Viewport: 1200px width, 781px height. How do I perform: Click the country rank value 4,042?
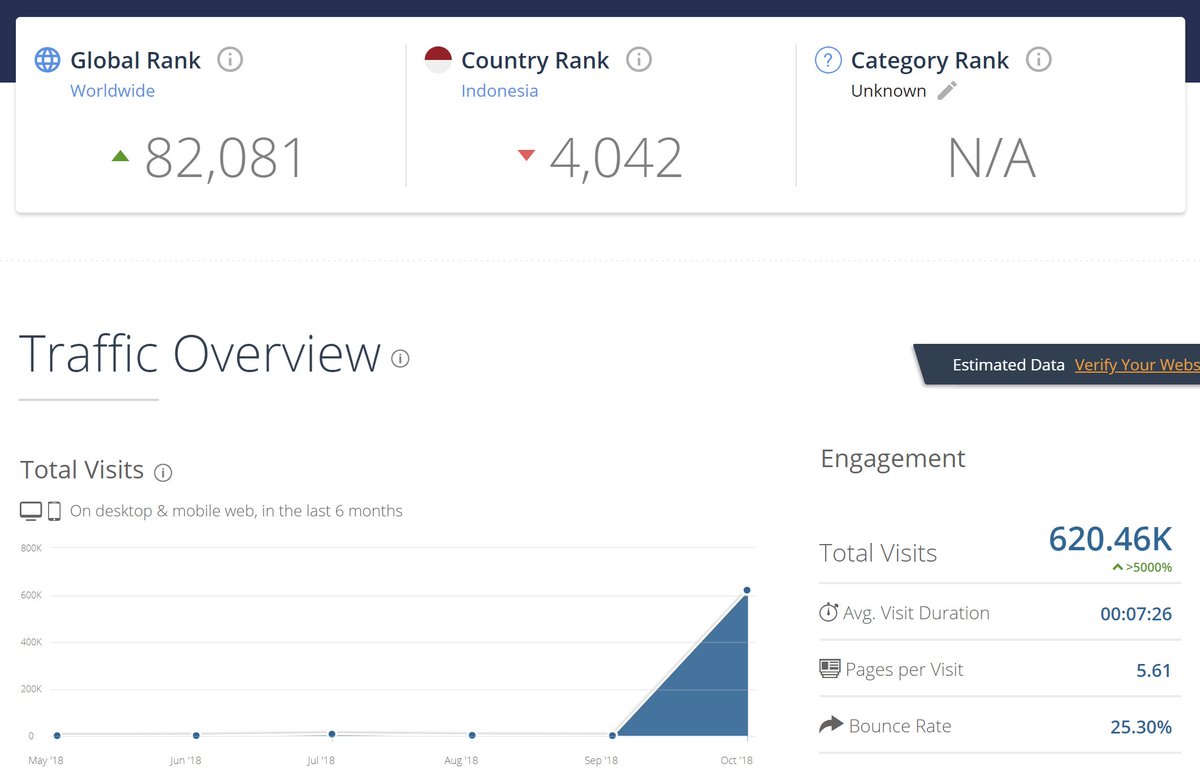coord(616,158)
